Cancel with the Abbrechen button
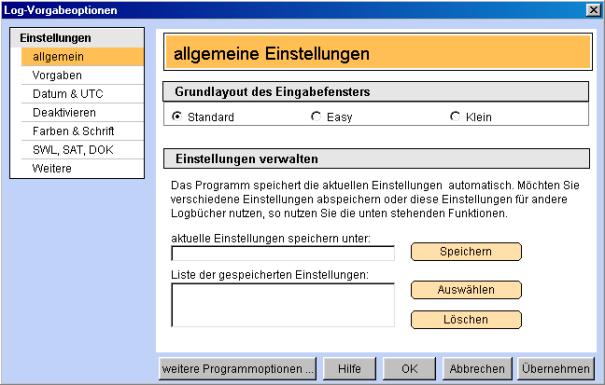Screen dimensions: 605x385 [x=477, y=369]
